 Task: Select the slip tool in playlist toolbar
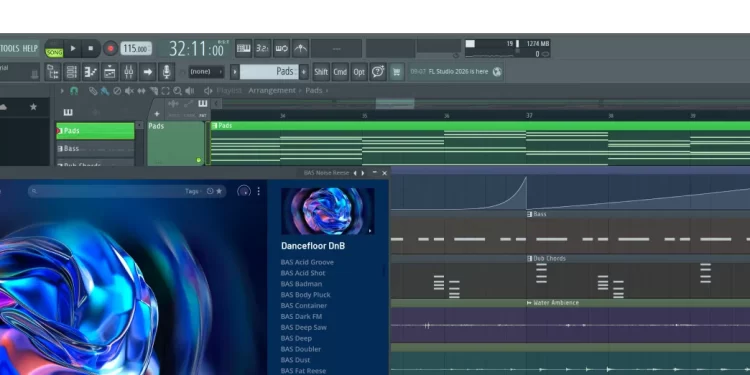tap(141, 90)
